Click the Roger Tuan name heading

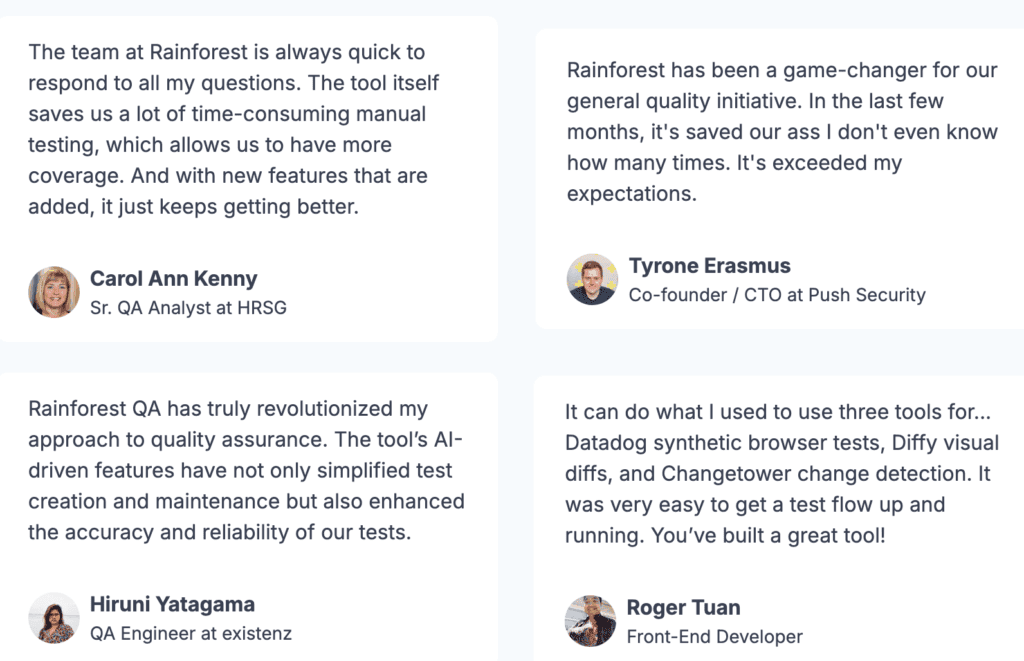tap(683, 608)
